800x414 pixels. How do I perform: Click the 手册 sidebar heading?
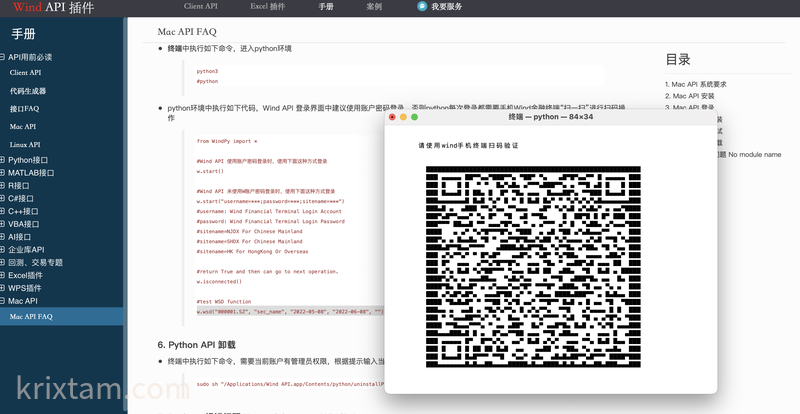click(23, 34)
